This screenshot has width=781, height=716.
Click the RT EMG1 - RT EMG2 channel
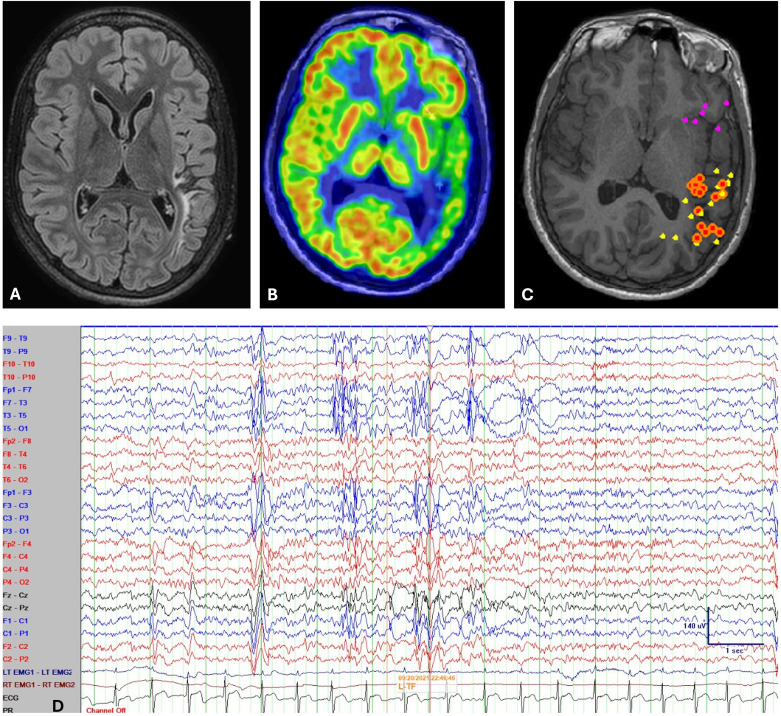[x=39, y=686]
